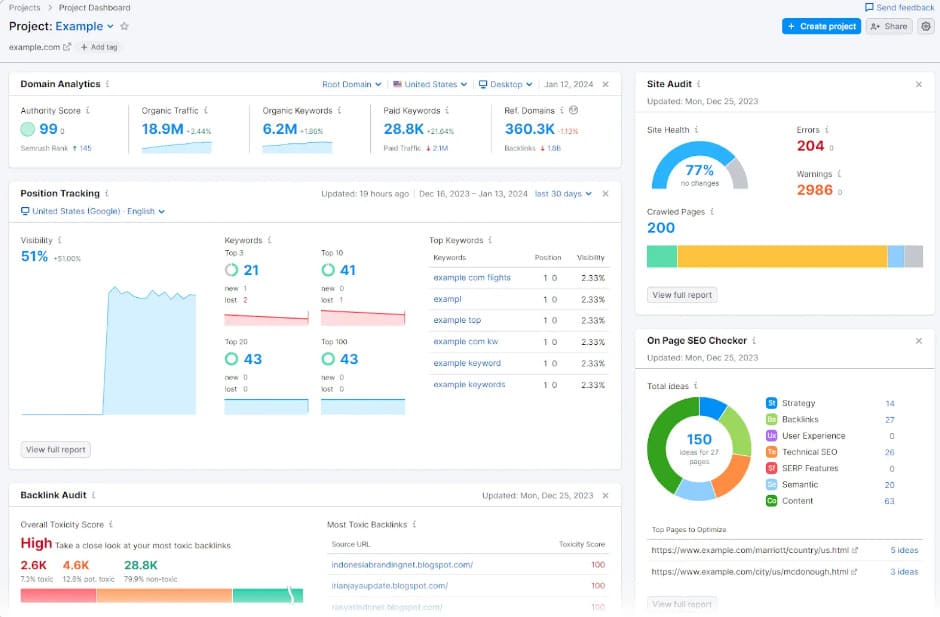Viewport: 940px width, 617px height.
Task: Open keyword example top
Action: (457, 320)
